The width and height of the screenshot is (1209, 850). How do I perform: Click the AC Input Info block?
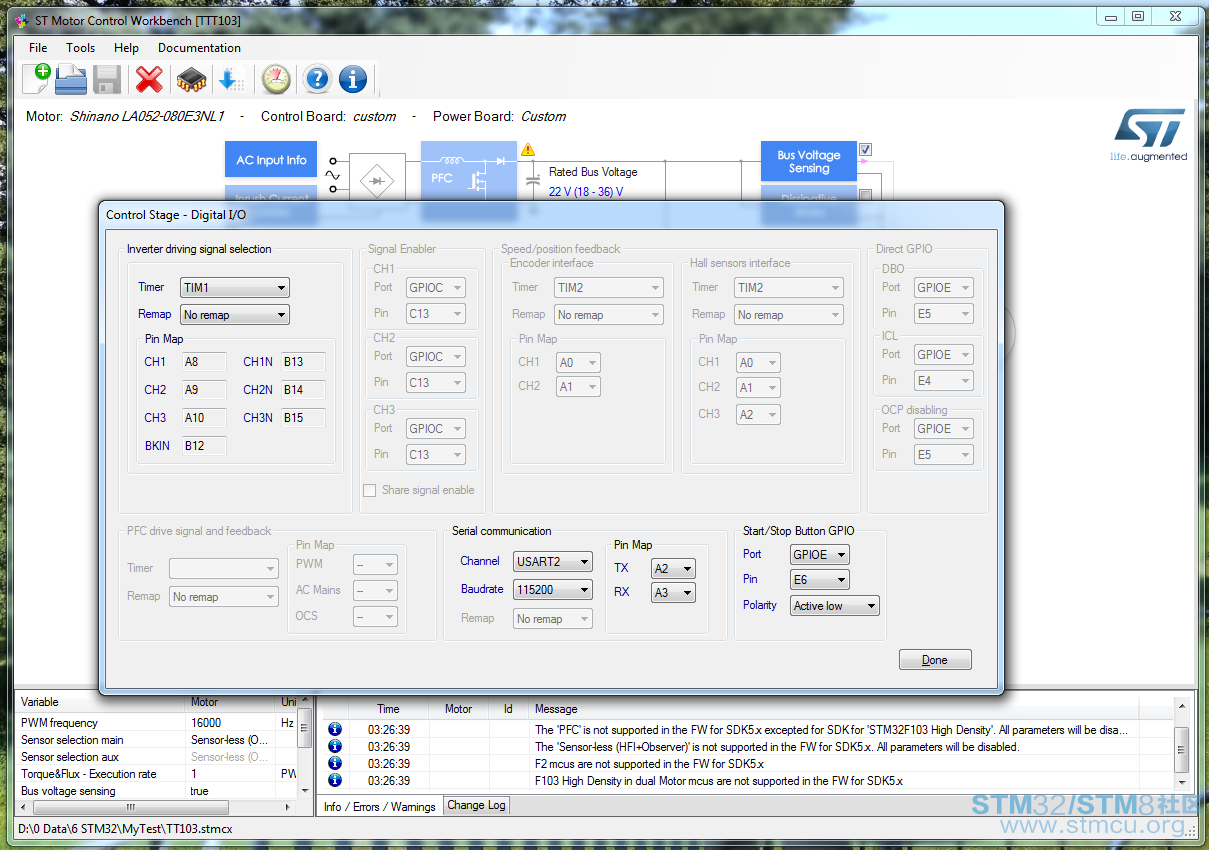271,160
